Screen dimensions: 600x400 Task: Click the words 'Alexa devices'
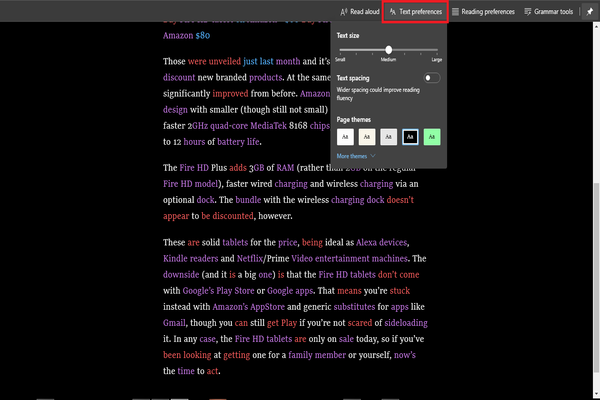[382, 243]
